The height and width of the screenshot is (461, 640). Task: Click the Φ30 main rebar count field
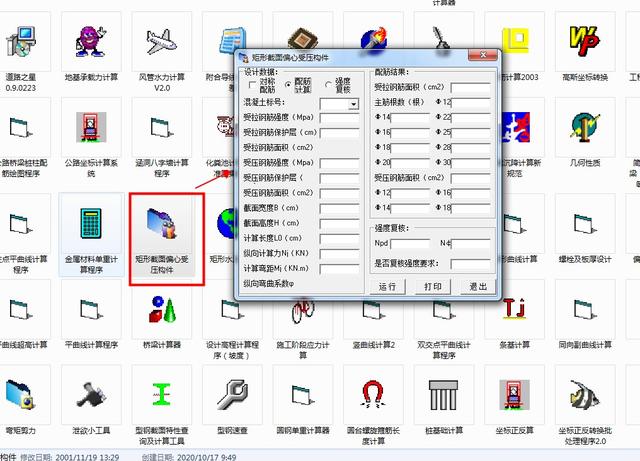pyautogui.click(x=471, y=164)
